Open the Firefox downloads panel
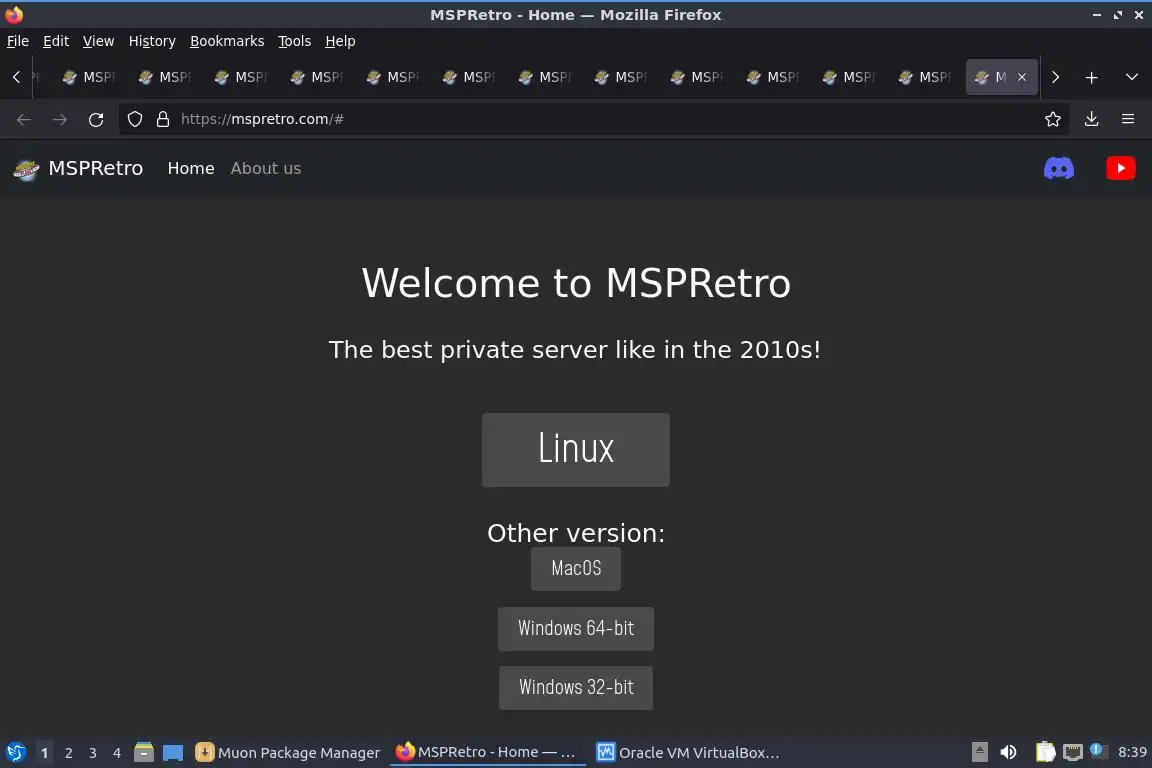The image size is (1152, 768). click(x=1091, y=119)
